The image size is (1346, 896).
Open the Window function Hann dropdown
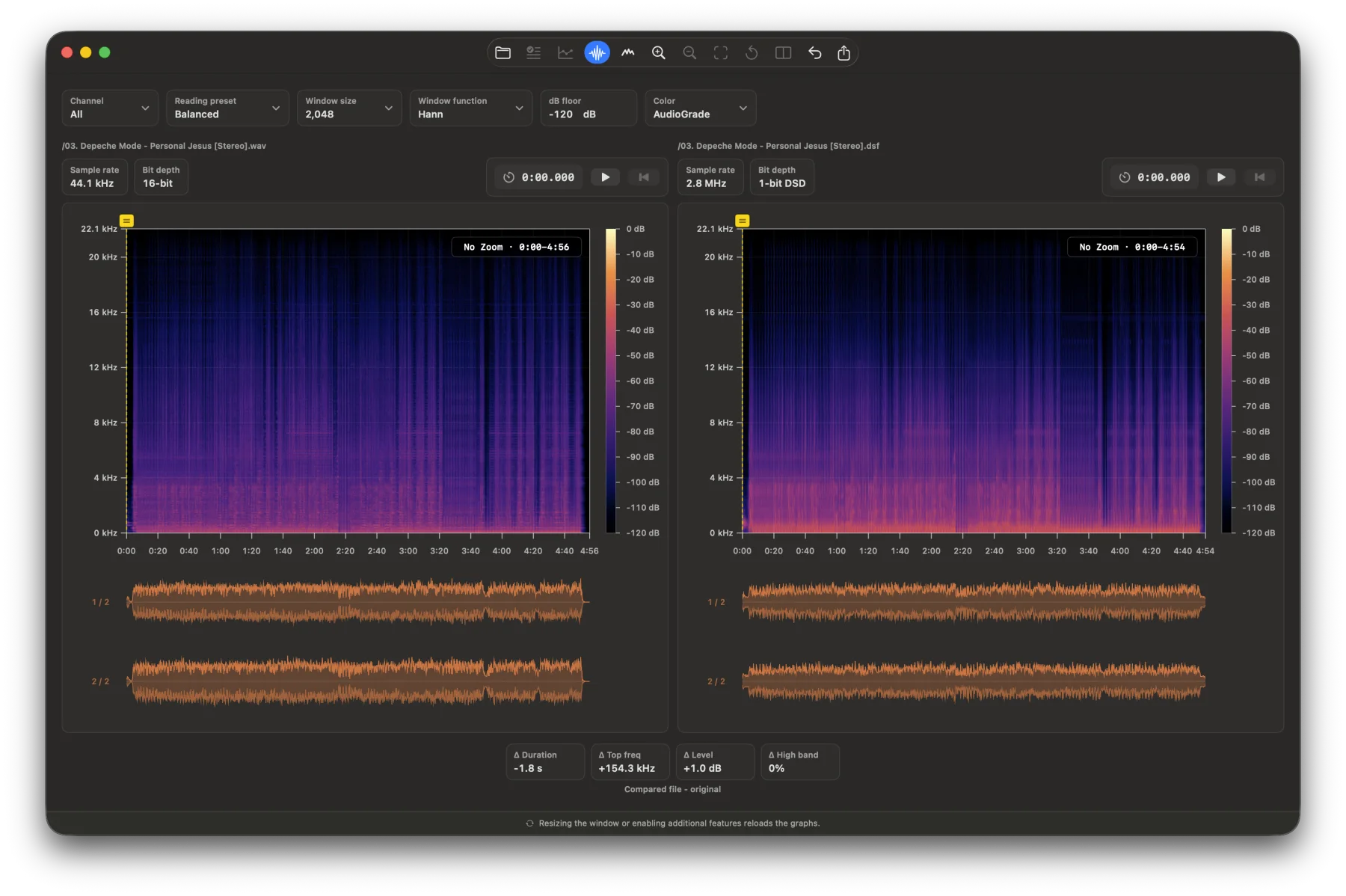coord(471,108)
